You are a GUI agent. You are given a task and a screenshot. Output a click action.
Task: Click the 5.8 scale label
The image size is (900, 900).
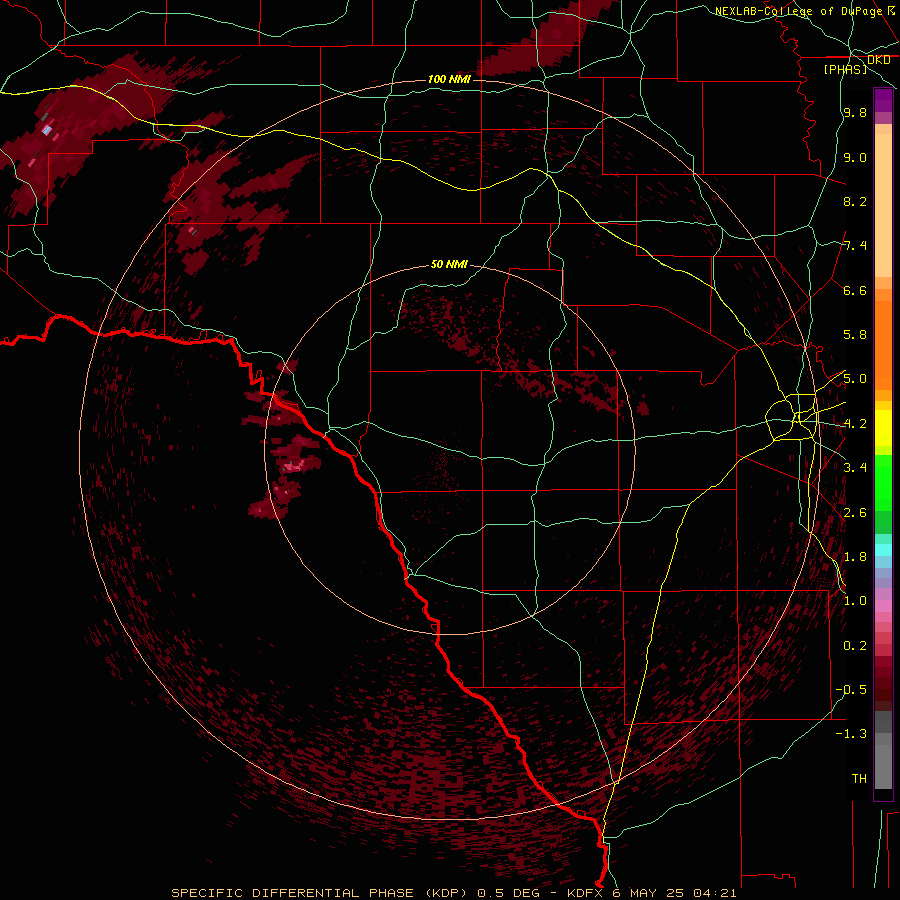pyautogui.click(x=855, y=335)
